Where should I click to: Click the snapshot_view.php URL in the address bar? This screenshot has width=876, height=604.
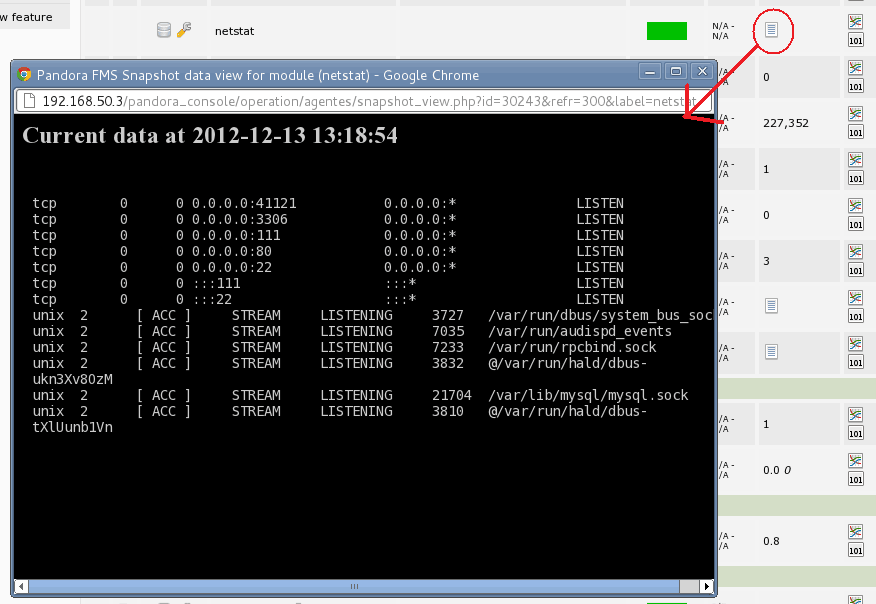pyautogui.click(x=369, y=101)
